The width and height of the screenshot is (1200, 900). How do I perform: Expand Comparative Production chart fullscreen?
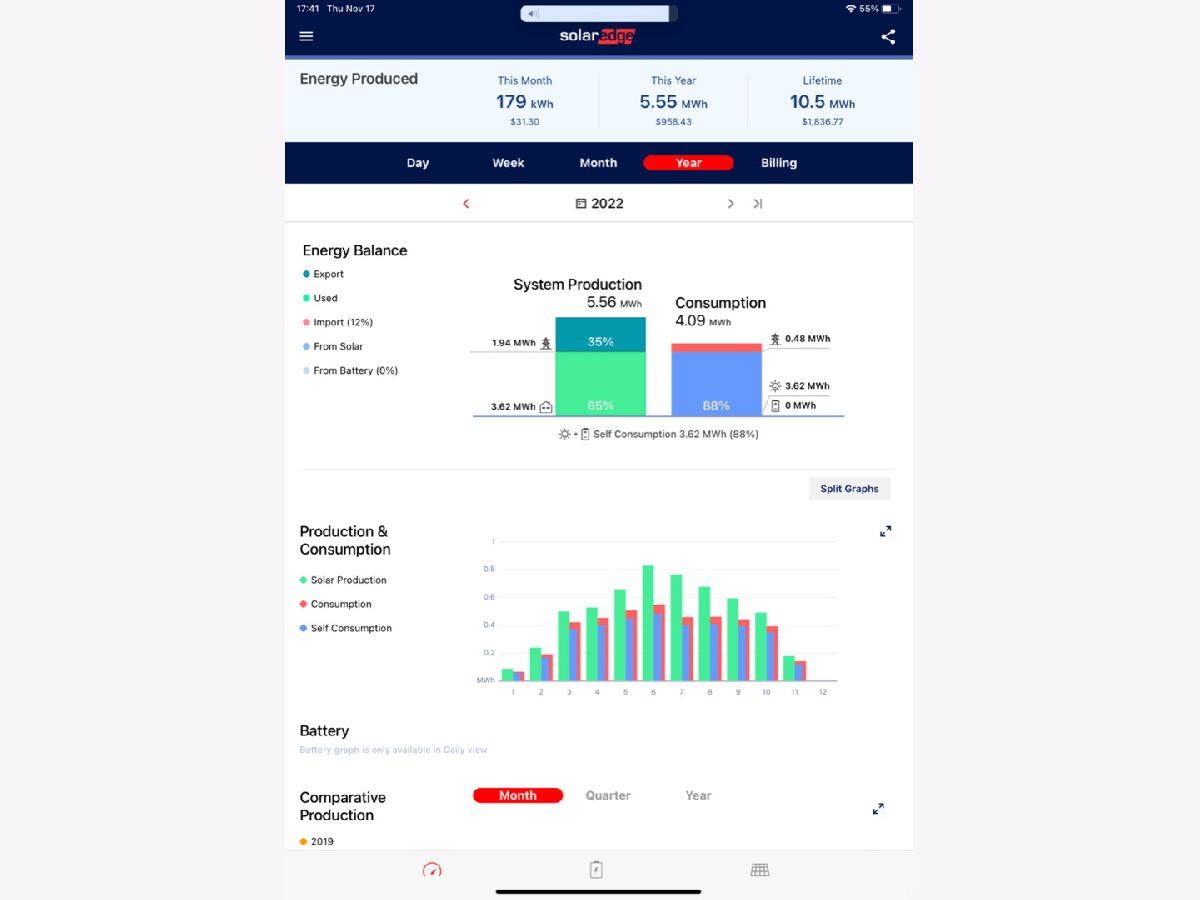(878, 808)
